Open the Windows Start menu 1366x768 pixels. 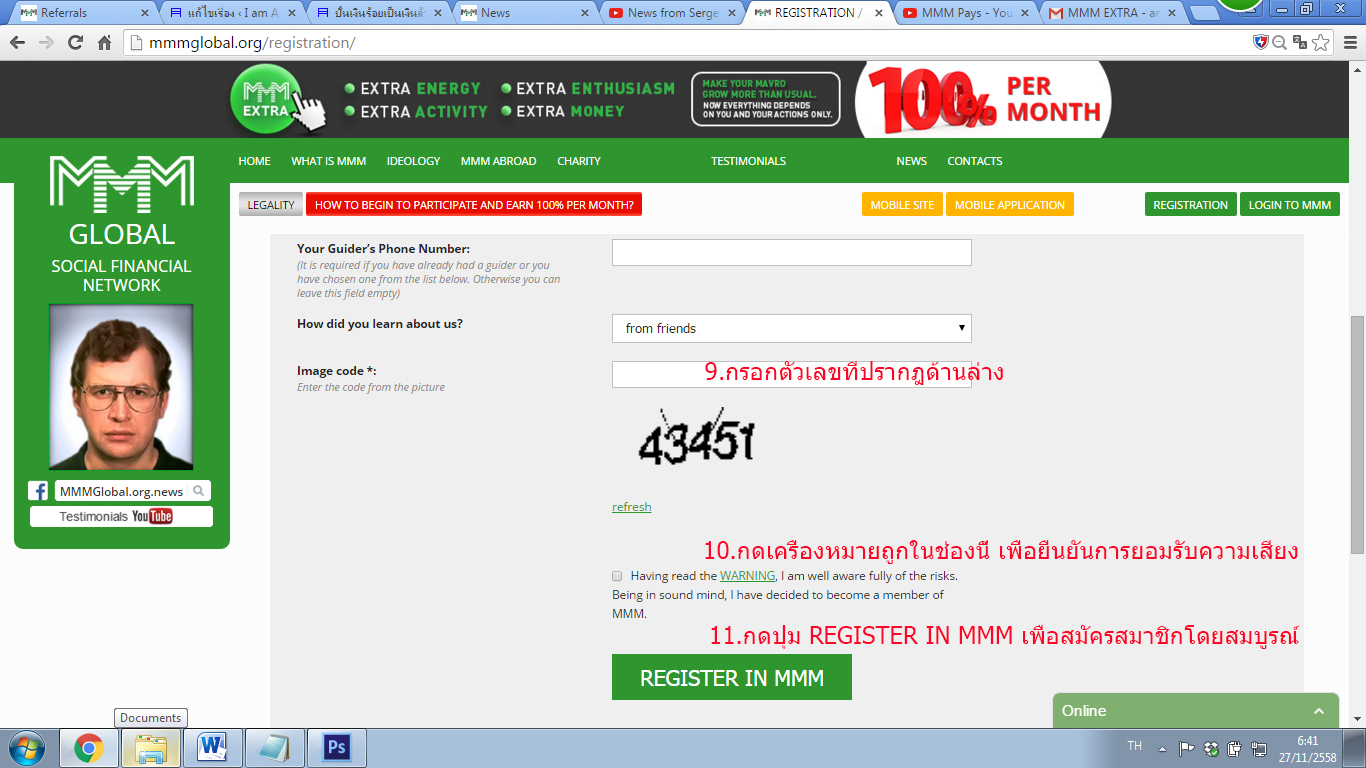(25, 748)
